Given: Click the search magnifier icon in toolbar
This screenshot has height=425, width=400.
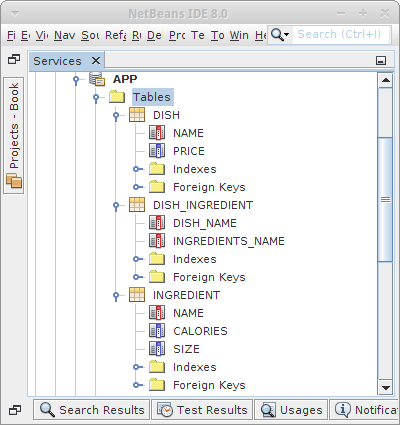Looking at the screenshot, I should 279,34.
